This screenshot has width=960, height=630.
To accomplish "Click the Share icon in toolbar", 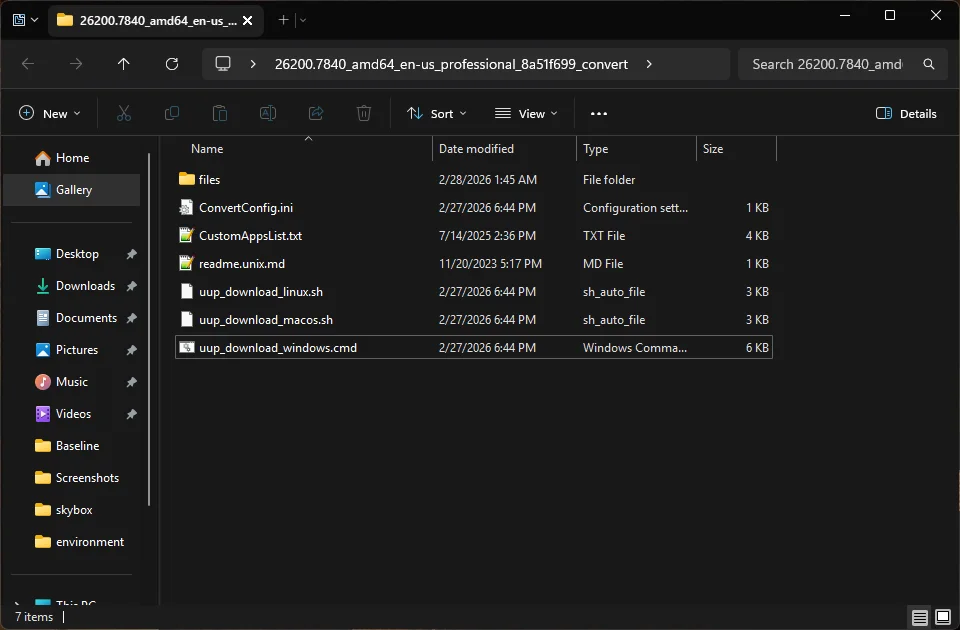I will click(316, 113).
